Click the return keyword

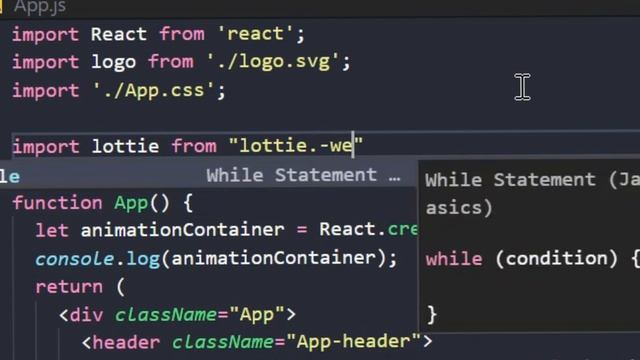[x=69, y=287]
